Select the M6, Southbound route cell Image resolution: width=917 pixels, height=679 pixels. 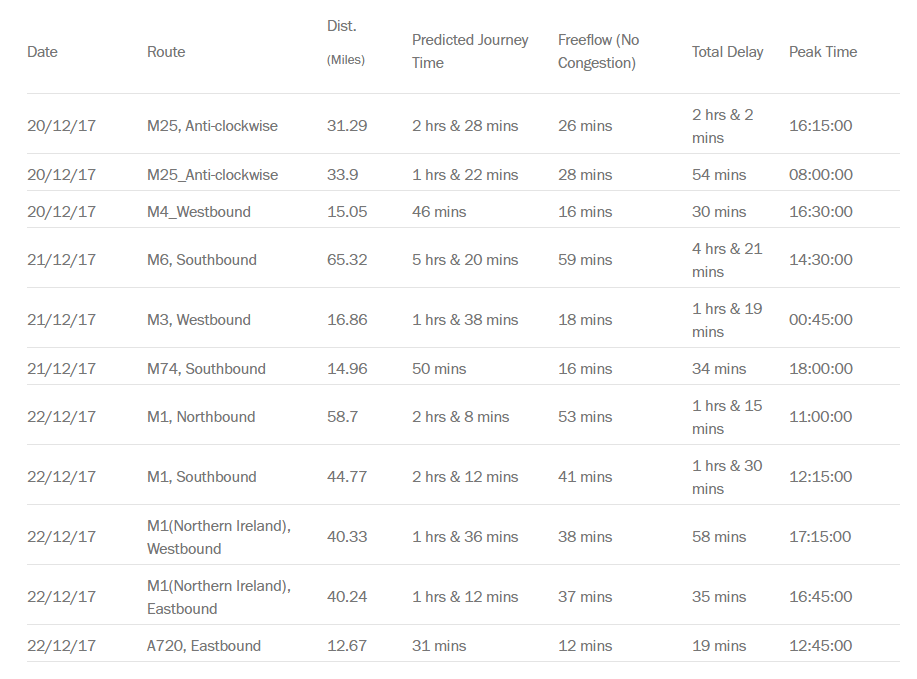[x=202, y=260]
